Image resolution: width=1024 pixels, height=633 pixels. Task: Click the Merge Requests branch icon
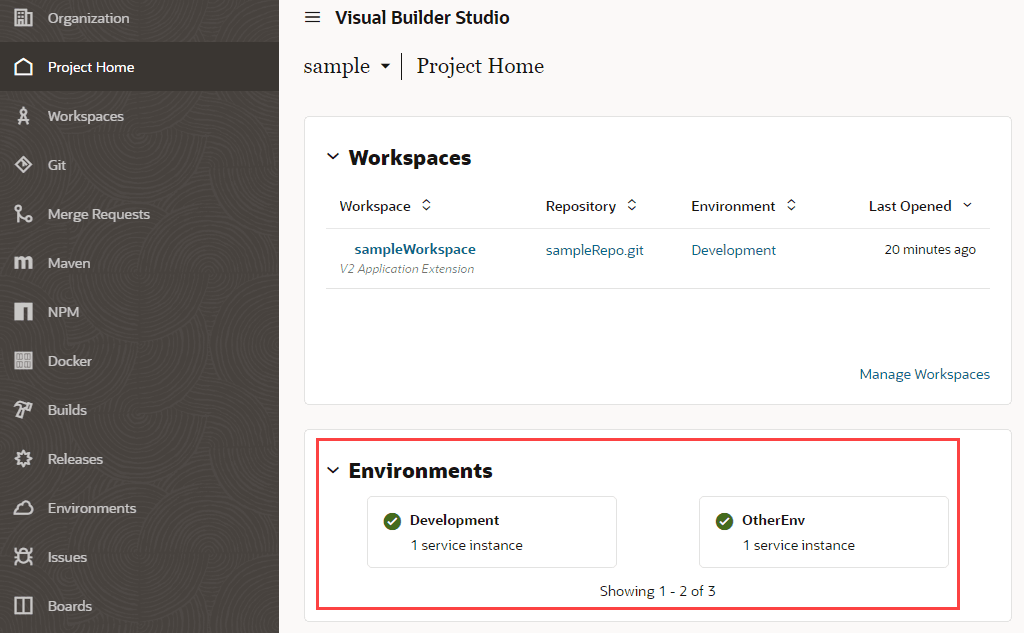[x=24, y=214]
